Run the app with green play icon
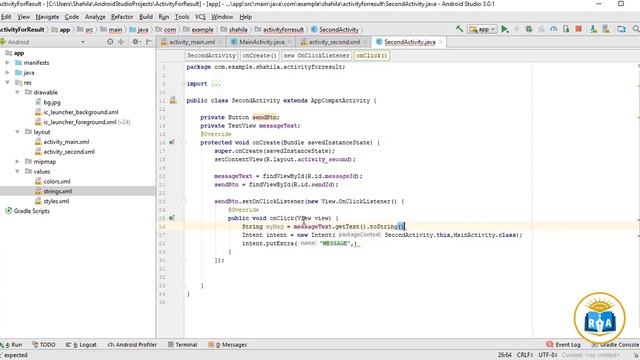Viewport: 640px width, 360px height. tap(505, 29)
